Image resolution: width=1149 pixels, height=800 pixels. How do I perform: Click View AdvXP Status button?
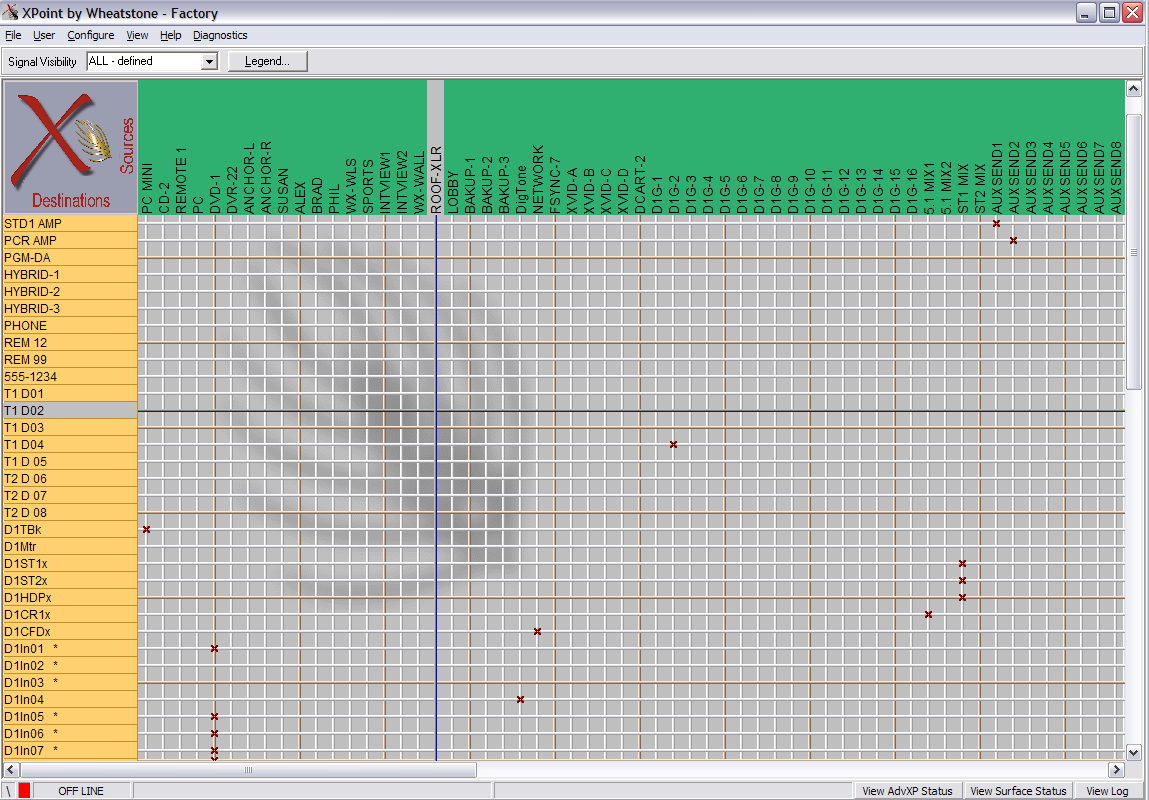907,791
